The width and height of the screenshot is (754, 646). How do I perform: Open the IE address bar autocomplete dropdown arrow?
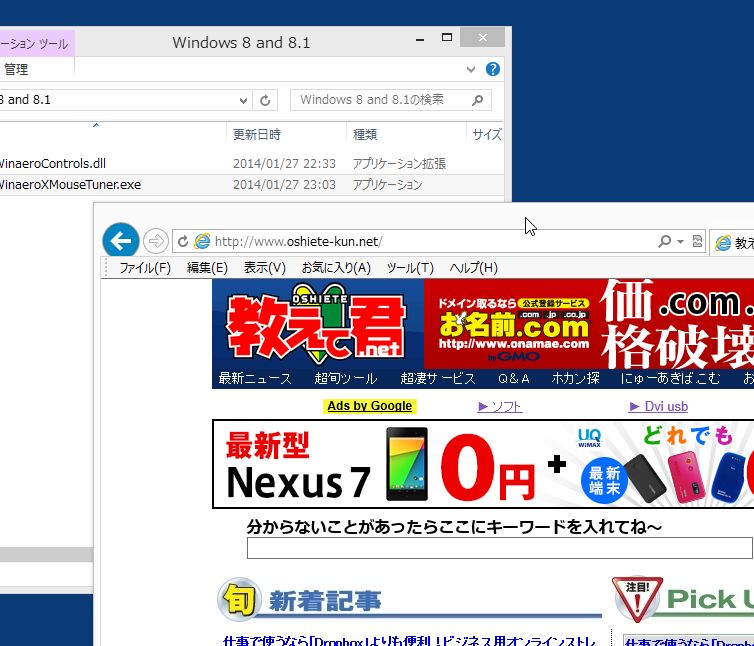pyautogui.click(x=680, y=241)
